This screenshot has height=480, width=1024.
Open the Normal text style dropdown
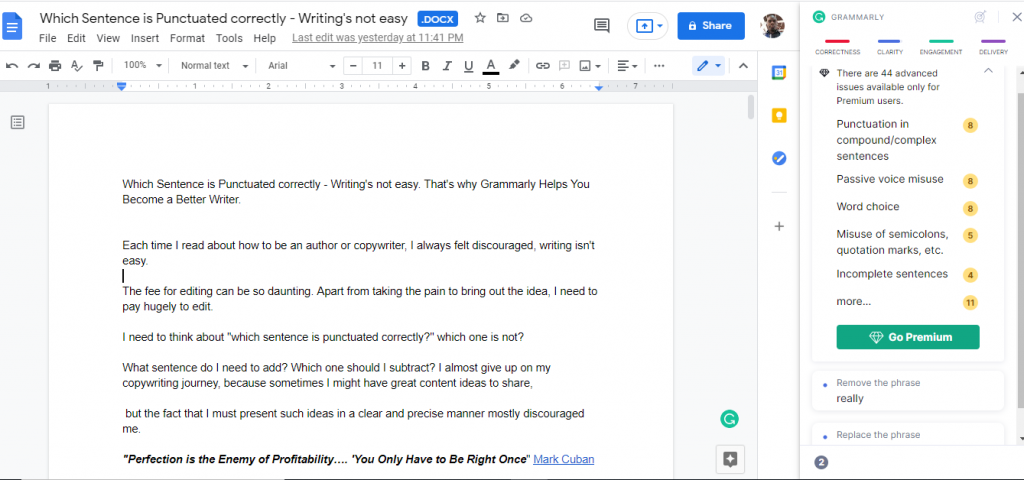214,65
